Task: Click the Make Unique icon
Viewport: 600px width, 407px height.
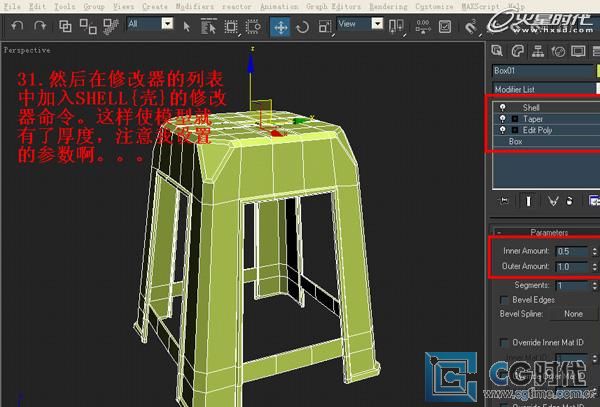Action: tap(553, 201)
